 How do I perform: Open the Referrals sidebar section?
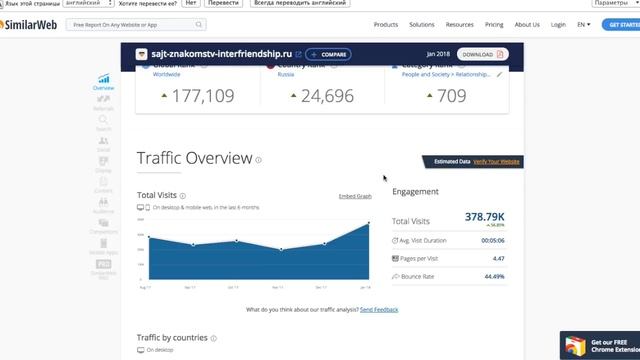point(103,103)
